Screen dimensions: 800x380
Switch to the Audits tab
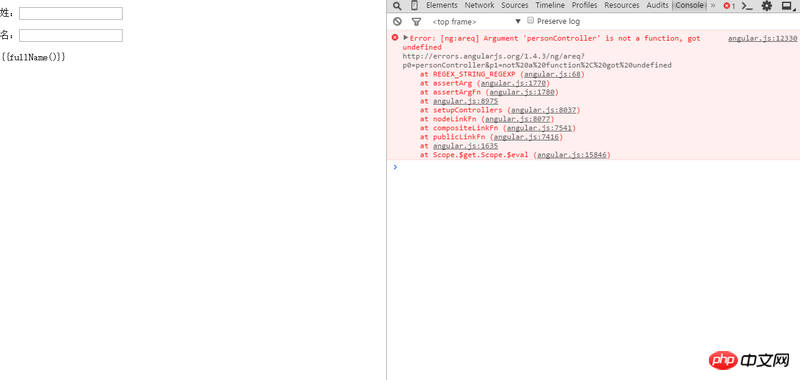(x=657, y=5)
